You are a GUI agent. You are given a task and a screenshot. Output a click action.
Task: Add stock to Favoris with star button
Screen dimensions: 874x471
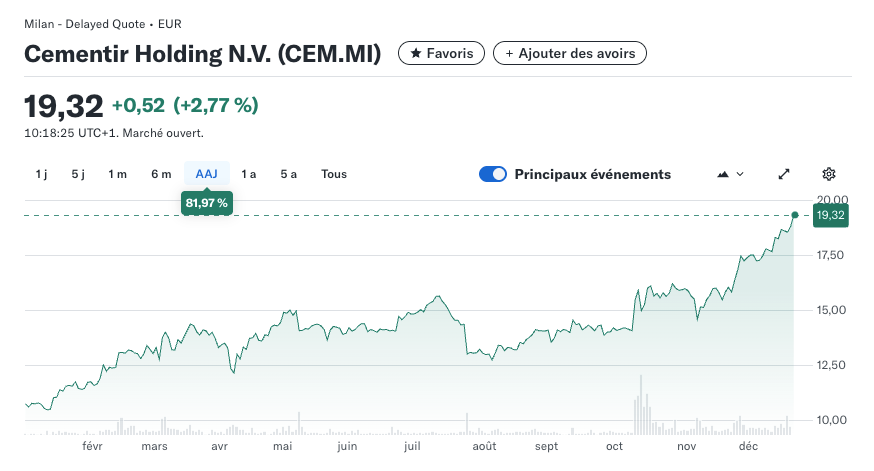441,53
